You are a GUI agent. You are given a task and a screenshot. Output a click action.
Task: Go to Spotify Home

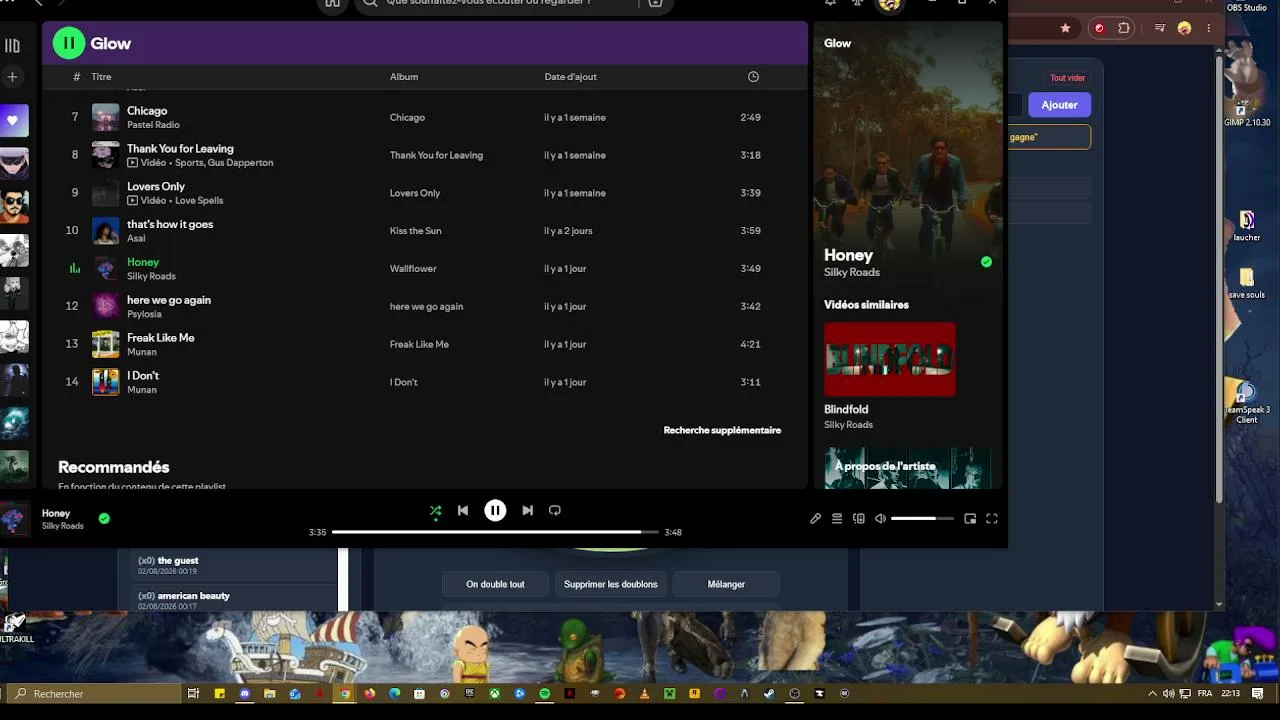pyautogui.click(x=332, y=3)
